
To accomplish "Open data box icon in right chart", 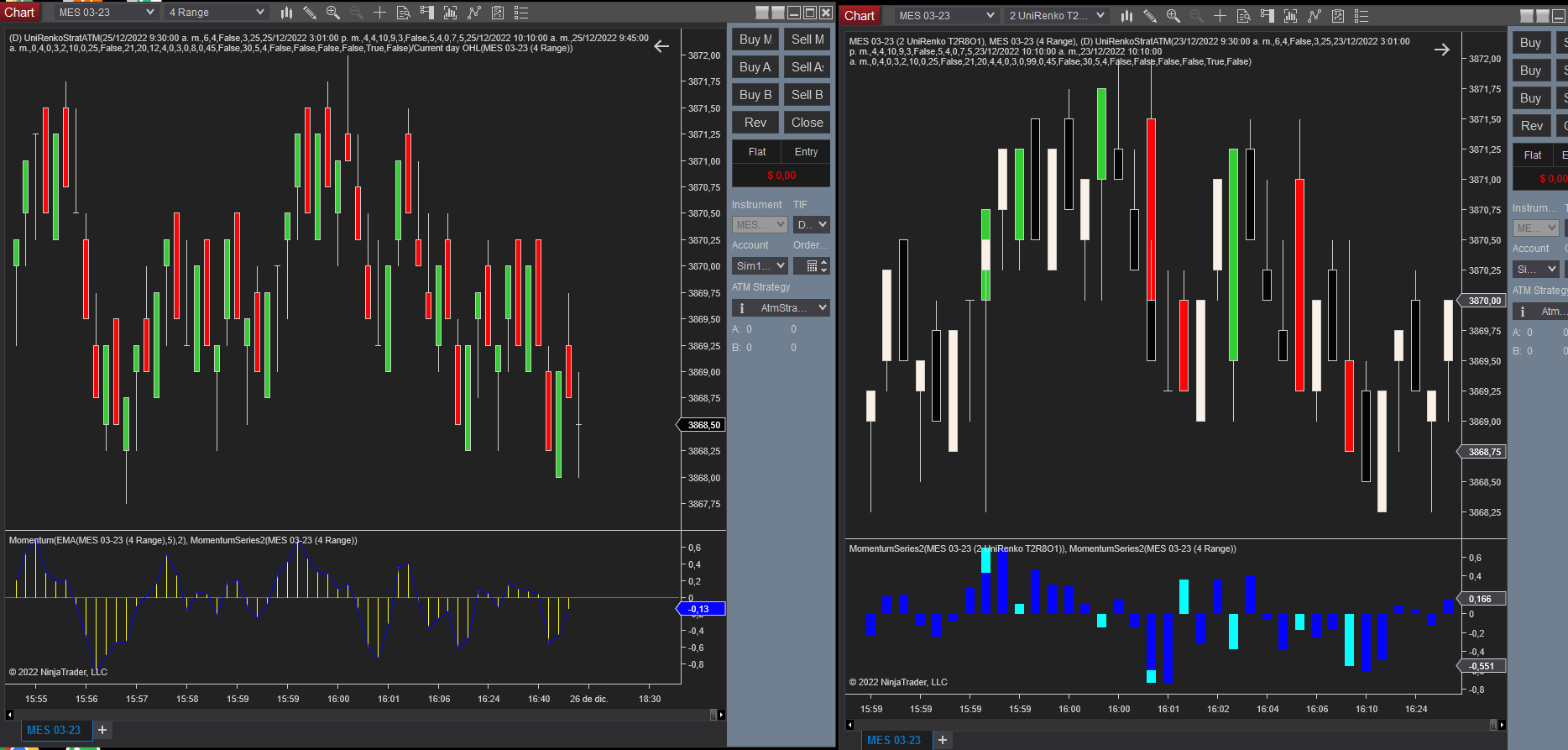I will click(1244, 16).
